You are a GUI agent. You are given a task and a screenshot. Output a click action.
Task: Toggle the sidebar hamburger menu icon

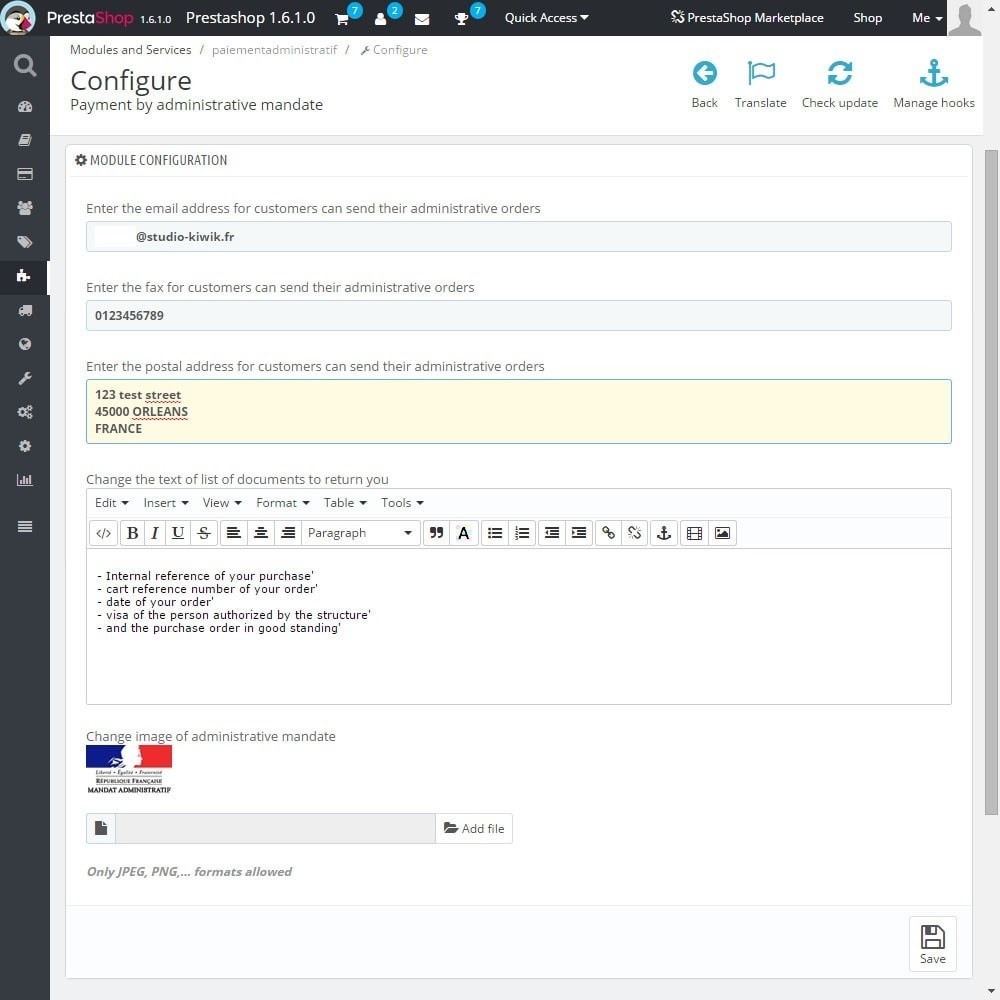(25, 526)
